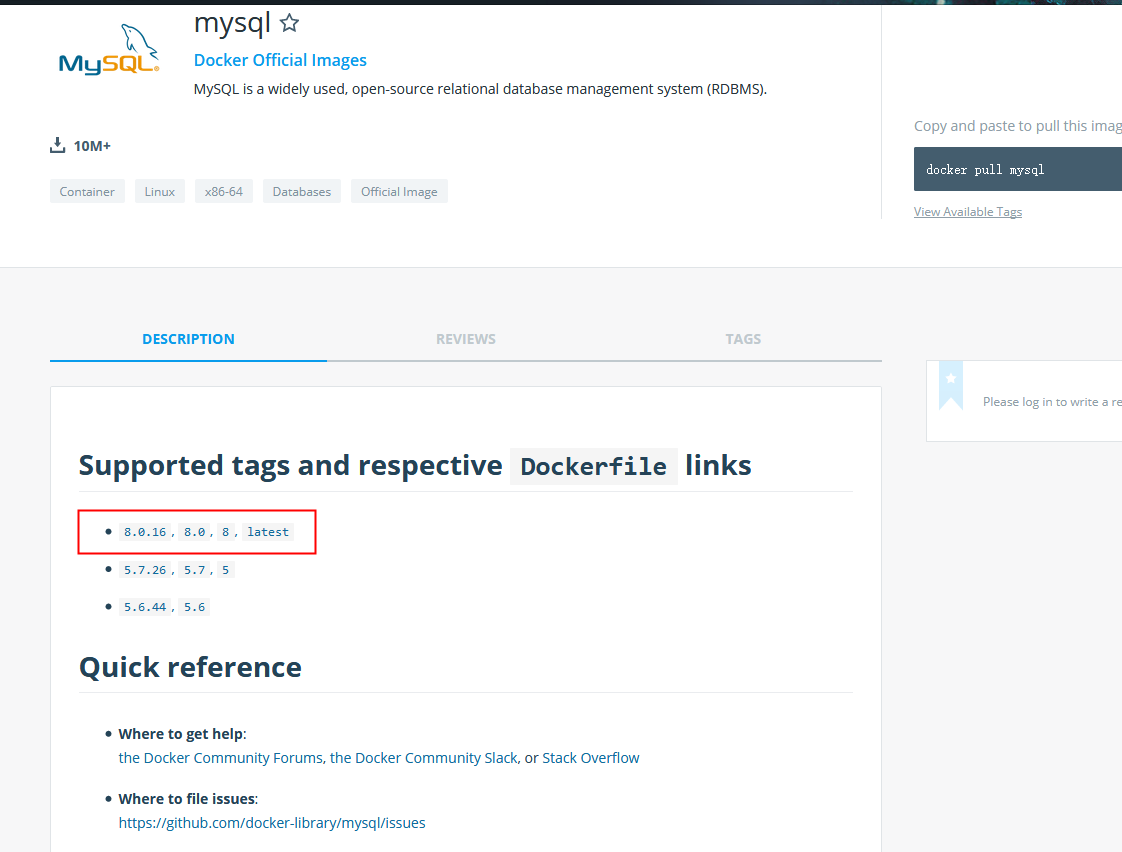
Task: Open the 8.0.16 Dockerfile link
Action: click(x=145, y=532)
